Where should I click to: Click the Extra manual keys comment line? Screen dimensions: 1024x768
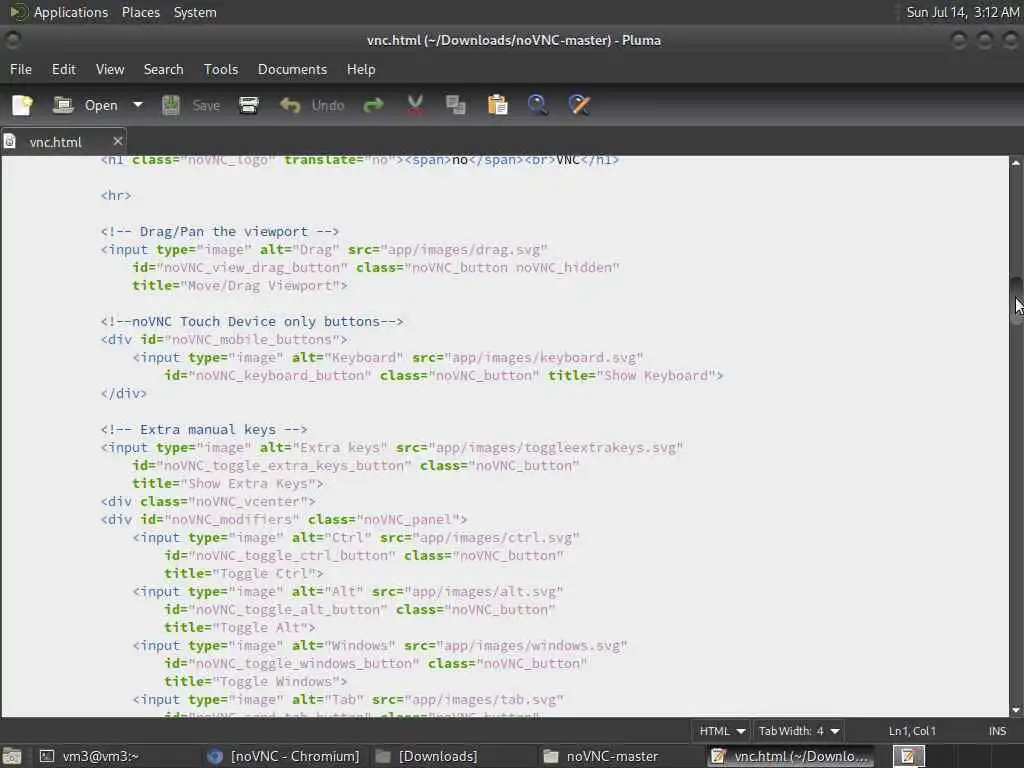click(x=204, y=430)
